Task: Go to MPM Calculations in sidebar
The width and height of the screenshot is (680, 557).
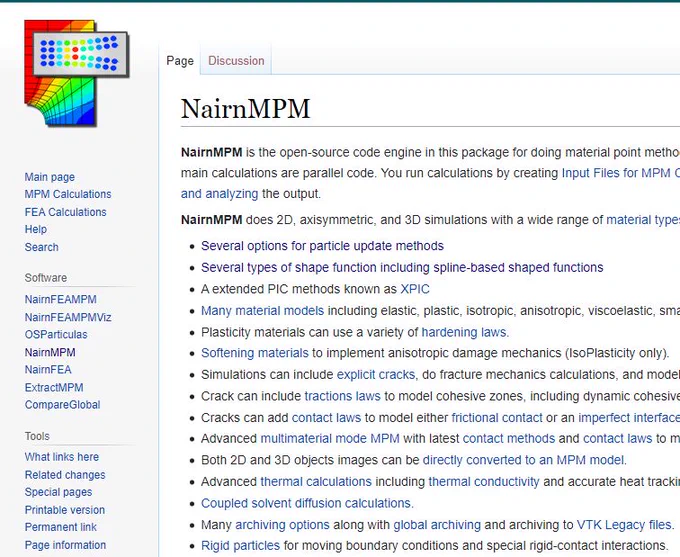Action: 68,194
